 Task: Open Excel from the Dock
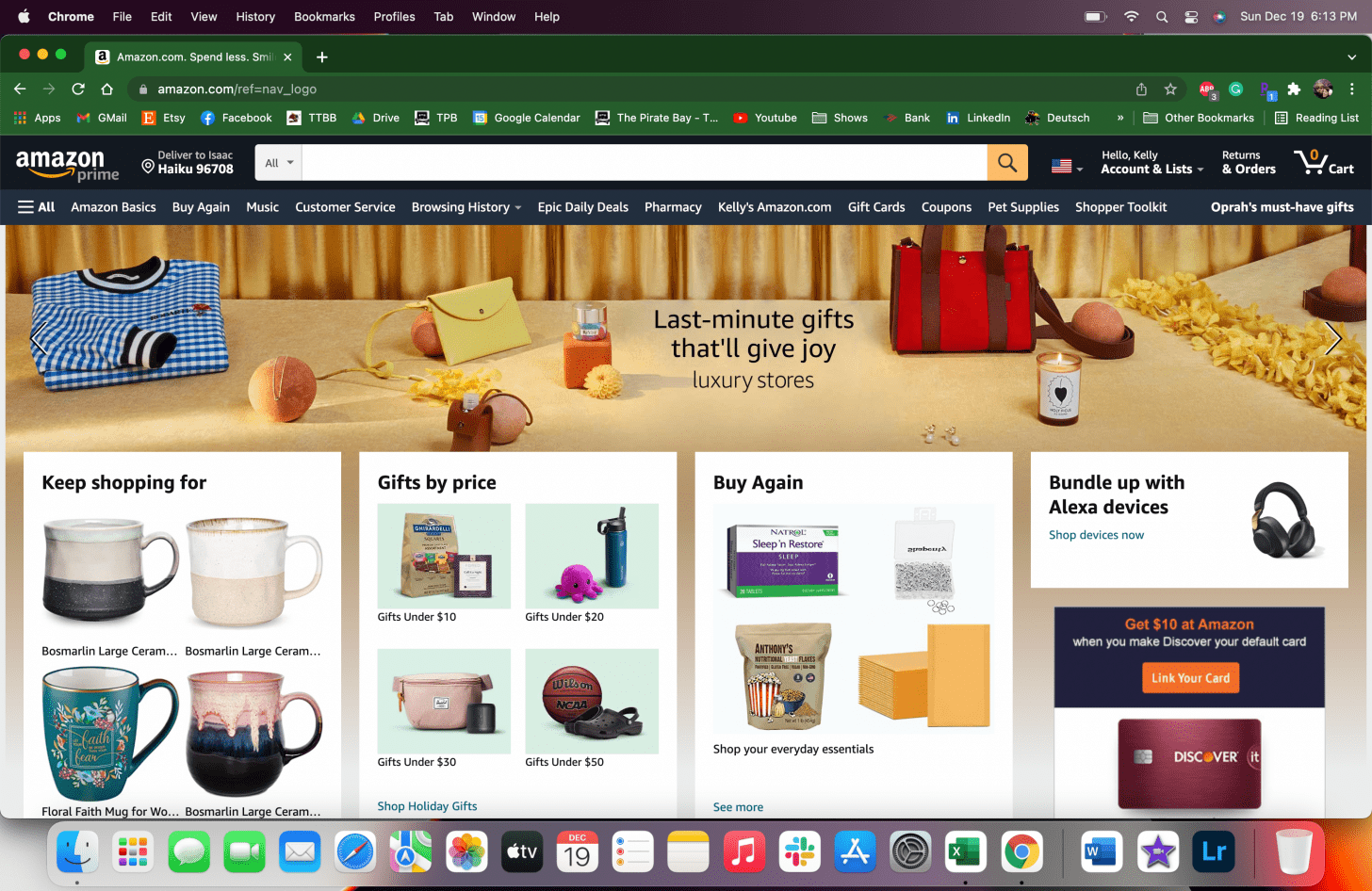[966, 853]
